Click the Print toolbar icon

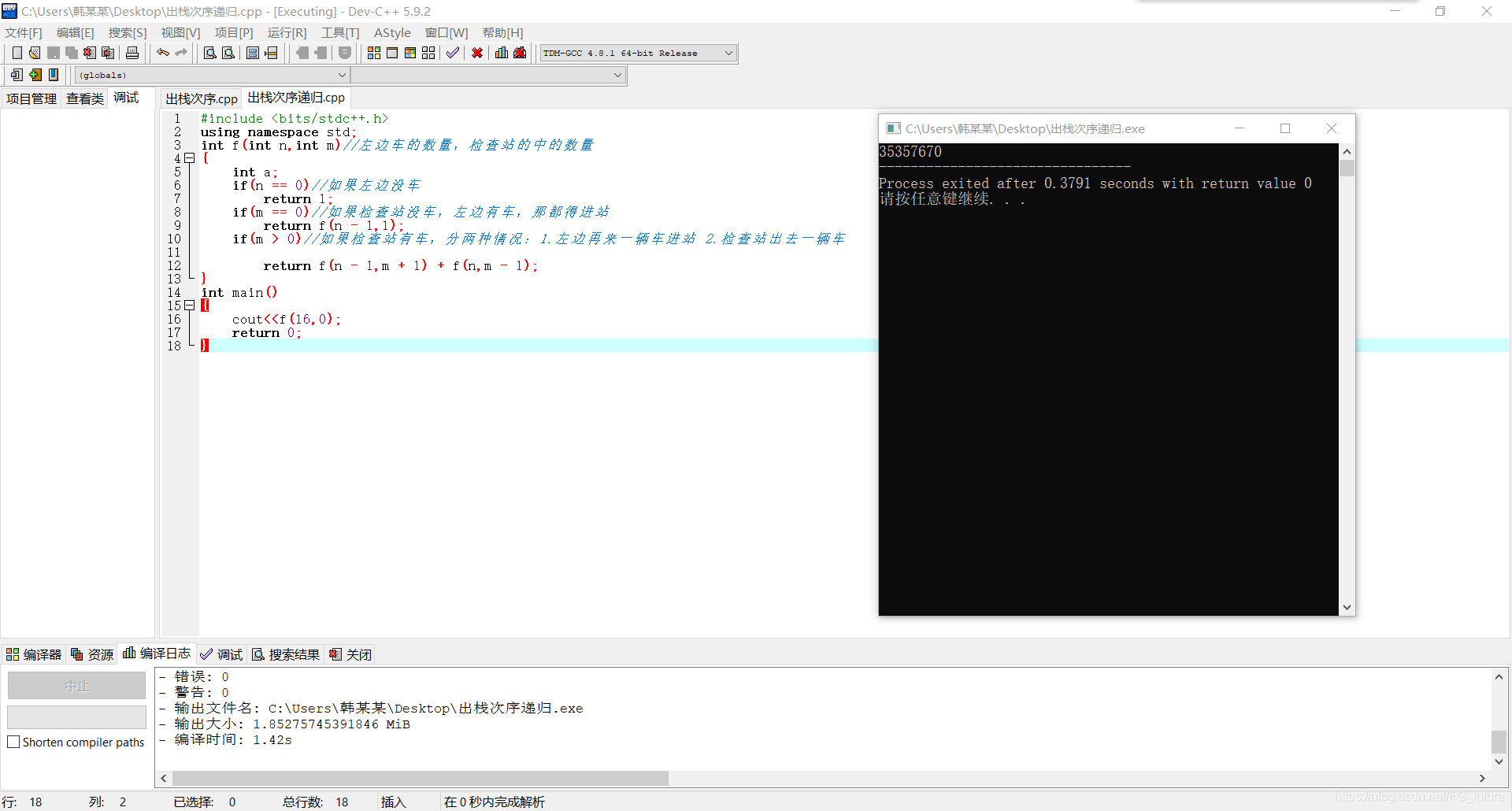[132, 53]
